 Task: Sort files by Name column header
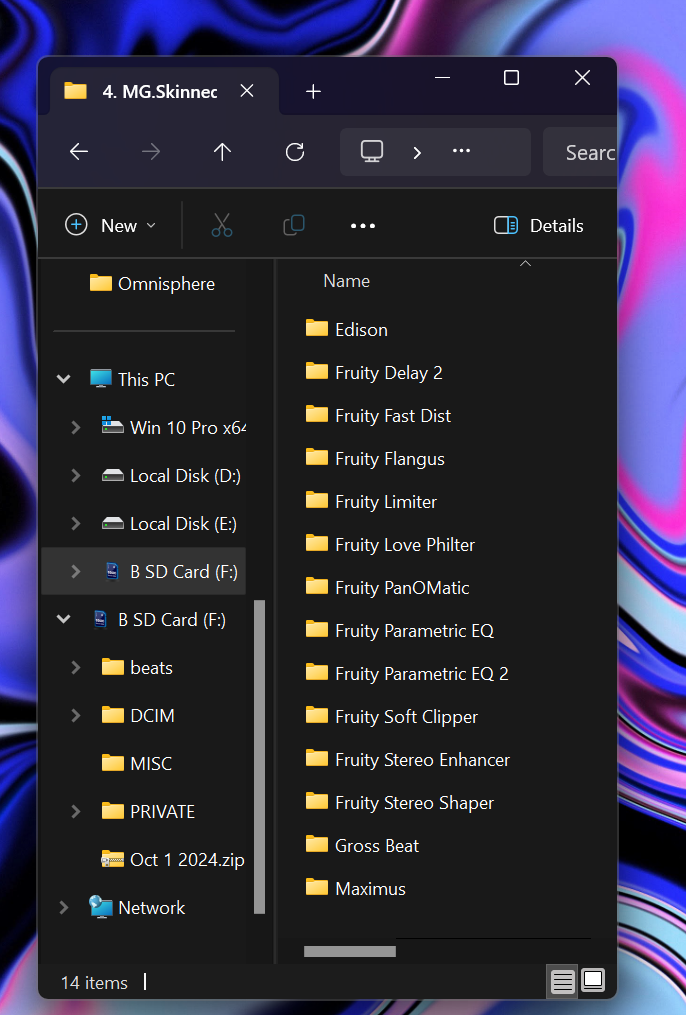click(x=346, y=281)
